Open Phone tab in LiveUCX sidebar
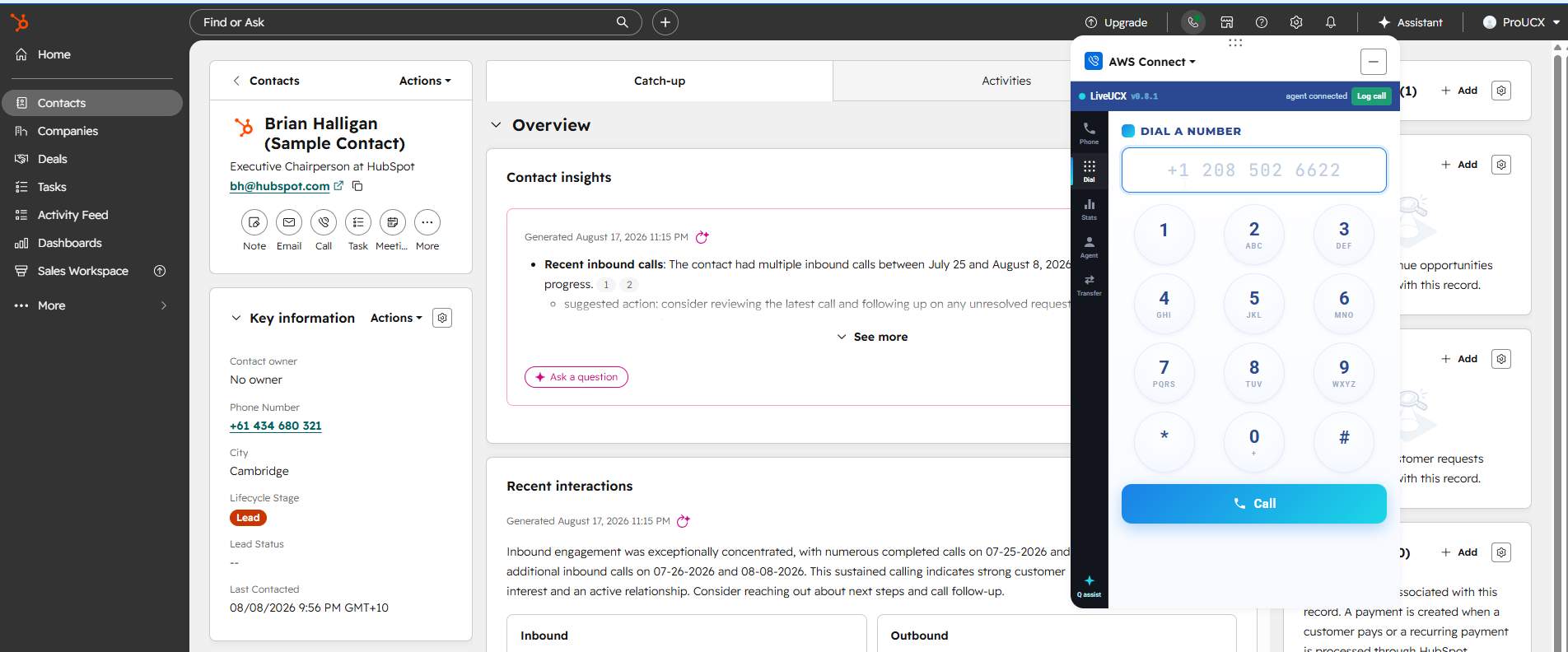This screenshot has width=1568, height=652. [1089, 133]
